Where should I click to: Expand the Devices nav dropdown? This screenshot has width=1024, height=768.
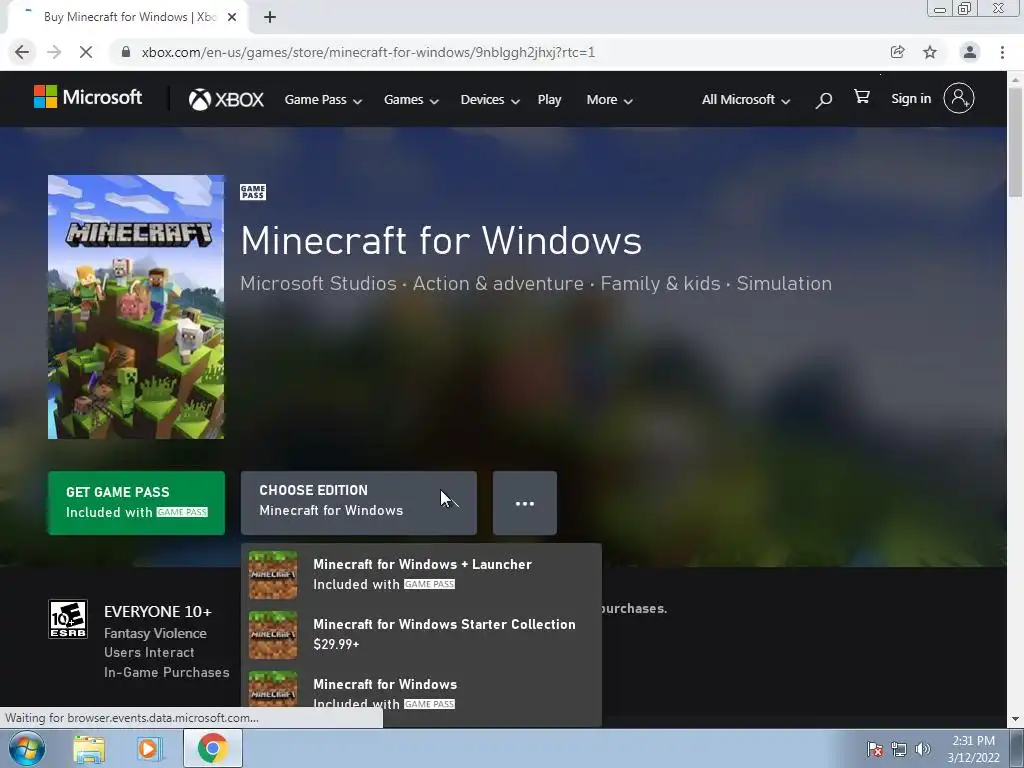pos(490,100)
